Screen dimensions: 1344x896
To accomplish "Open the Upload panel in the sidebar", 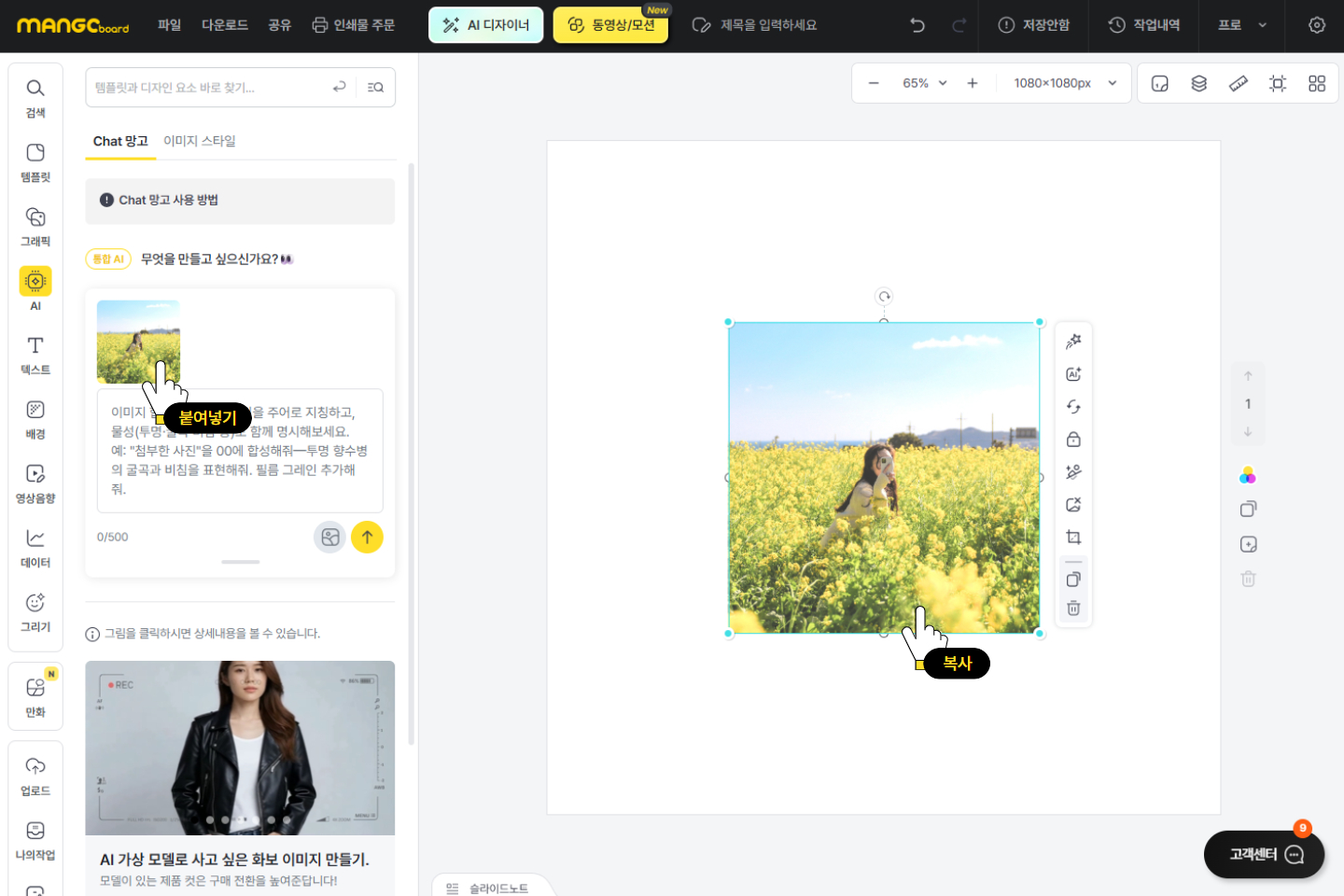I will (35, 775).
